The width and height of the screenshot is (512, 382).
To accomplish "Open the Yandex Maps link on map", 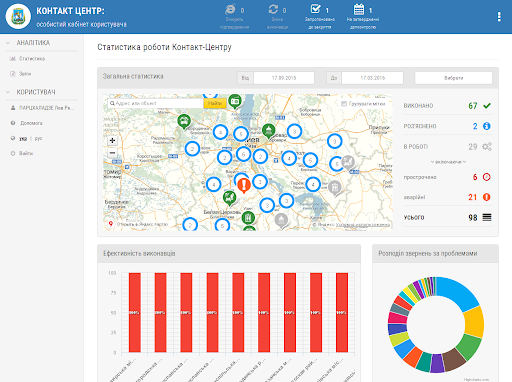I will click(x=142, y=224).
